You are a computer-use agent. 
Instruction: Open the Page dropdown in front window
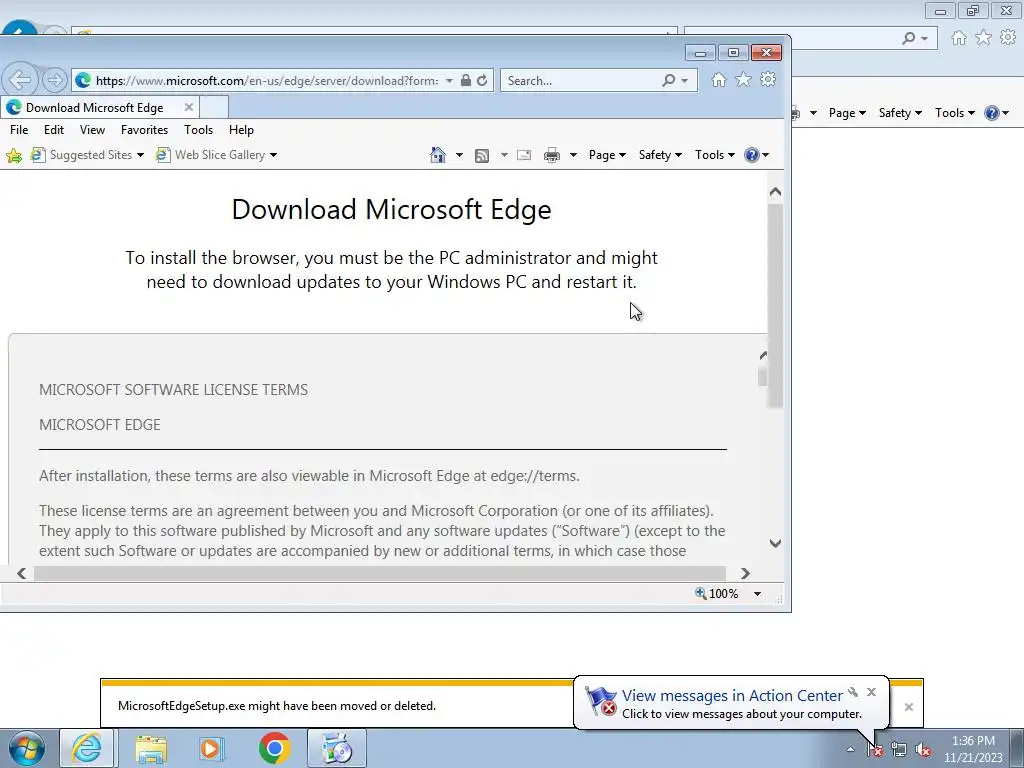tap(607, 155)
